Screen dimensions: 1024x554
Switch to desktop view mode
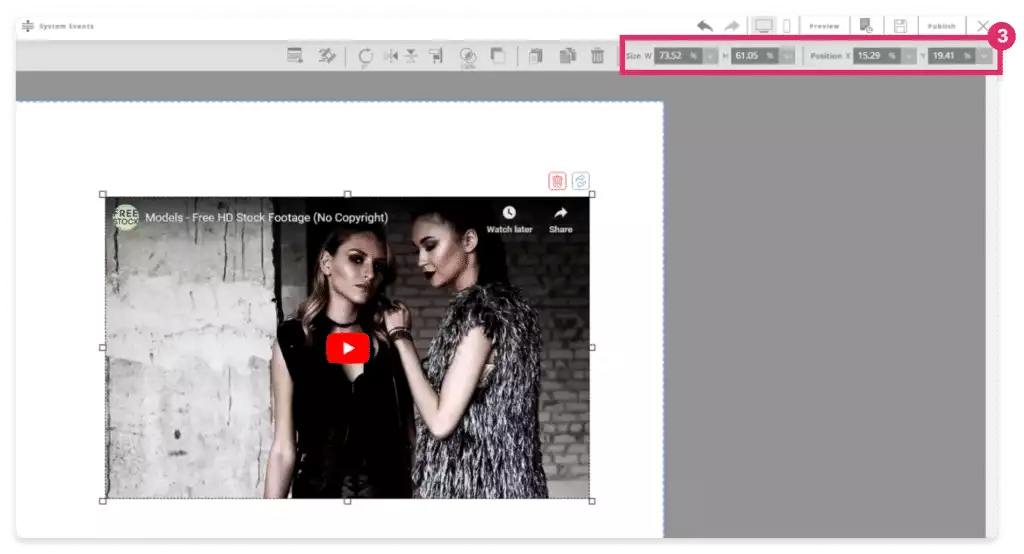pos(764,26)
